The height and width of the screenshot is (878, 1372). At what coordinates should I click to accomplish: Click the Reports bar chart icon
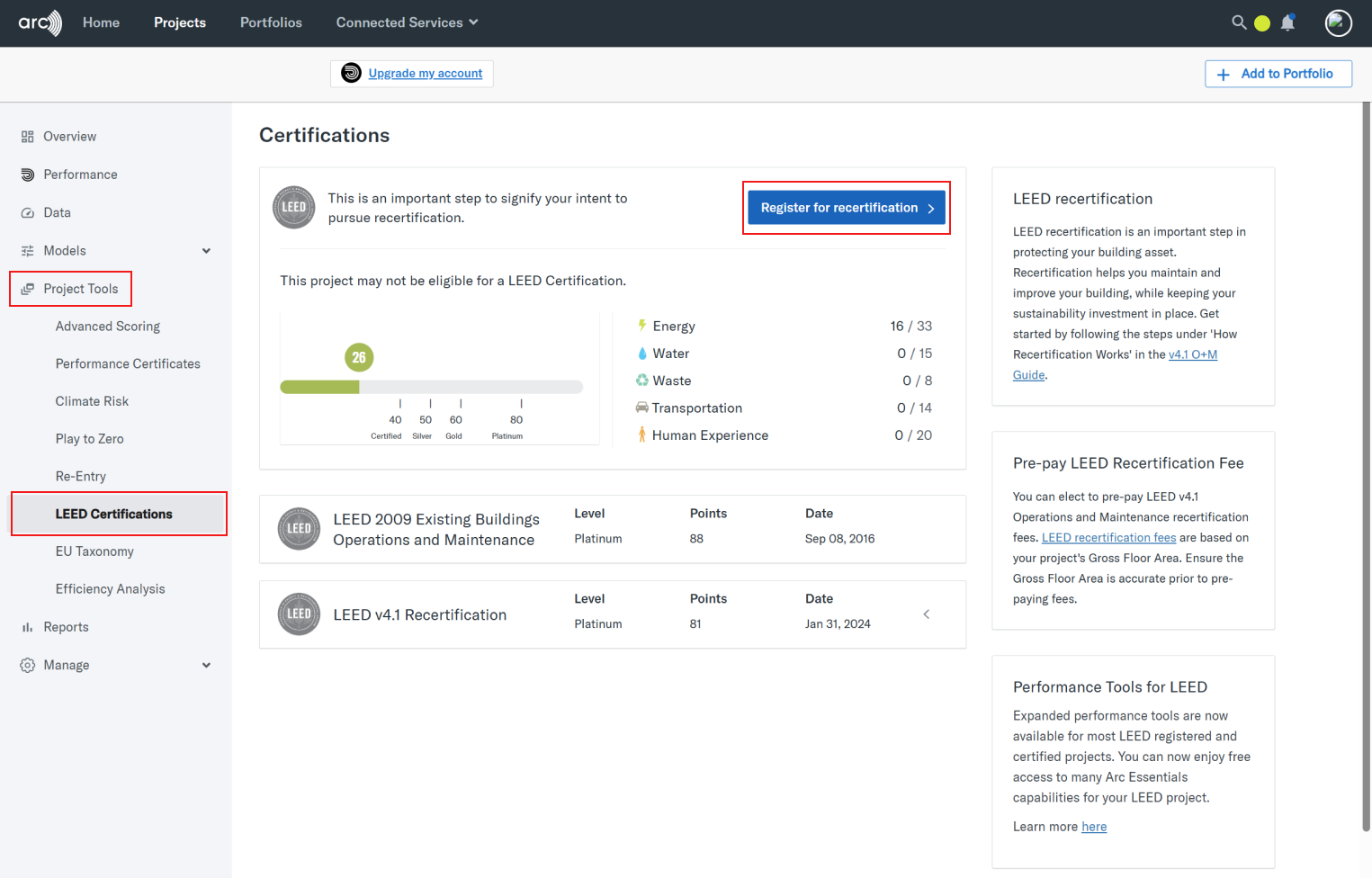coord(27,627)
